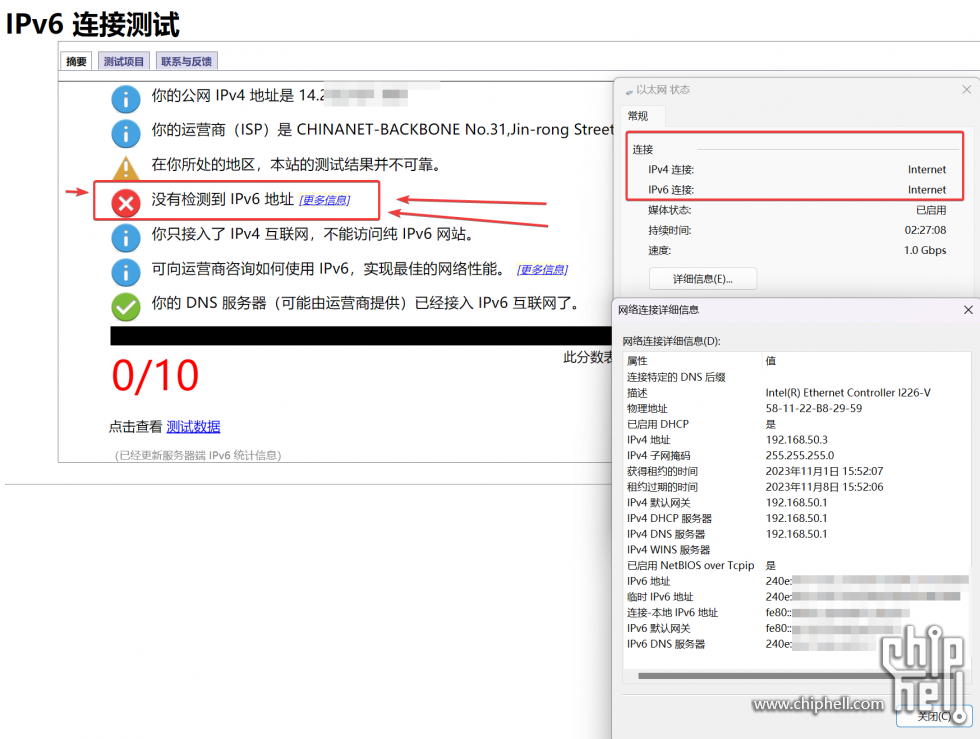Select the IPv4 DNS 服务器 row
The image size is (980, 739).
pyautogui.click(x=797, y=534)
